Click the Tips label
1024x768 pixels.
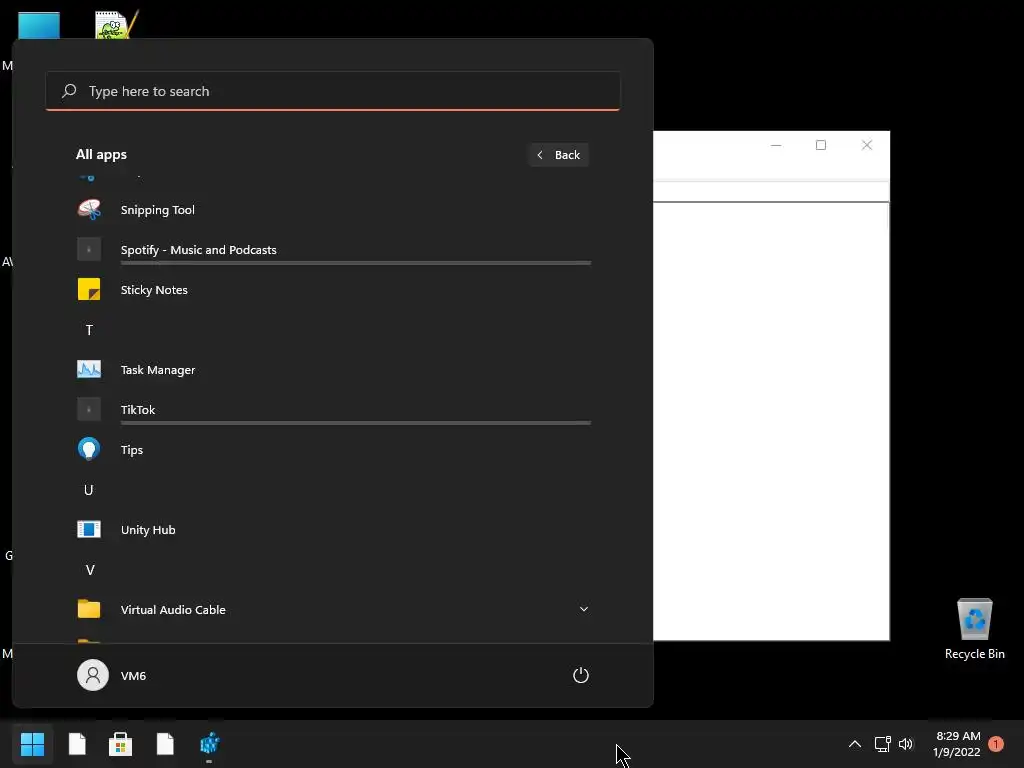[132, 449]
